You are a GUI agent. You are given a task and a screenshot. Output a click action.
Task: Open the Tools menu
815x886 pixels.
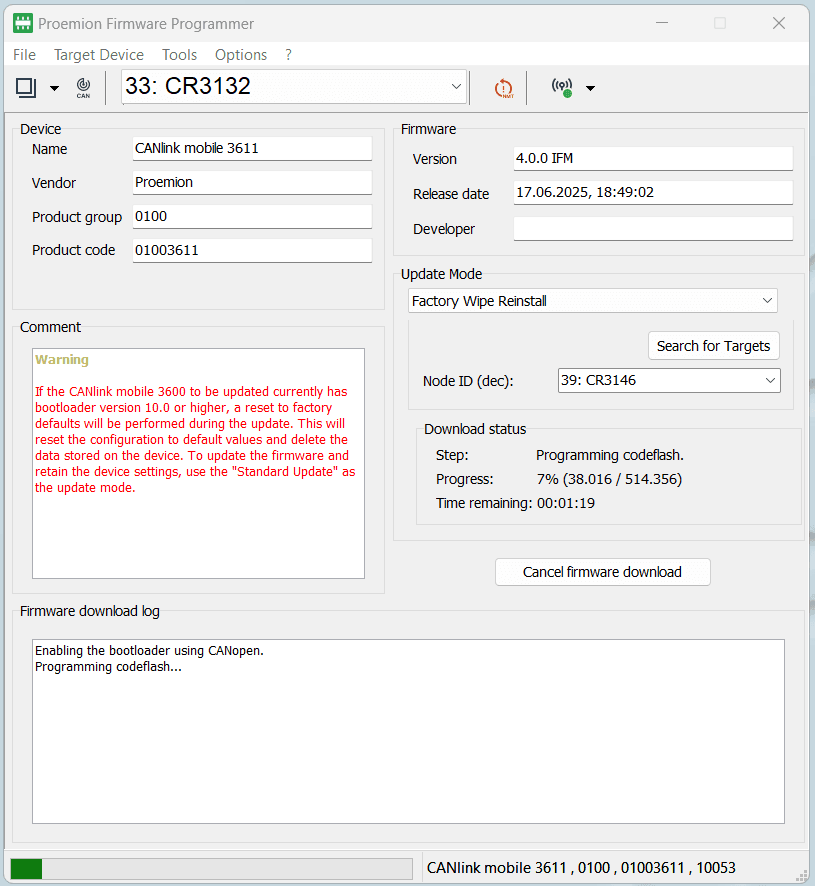(180, 55)
